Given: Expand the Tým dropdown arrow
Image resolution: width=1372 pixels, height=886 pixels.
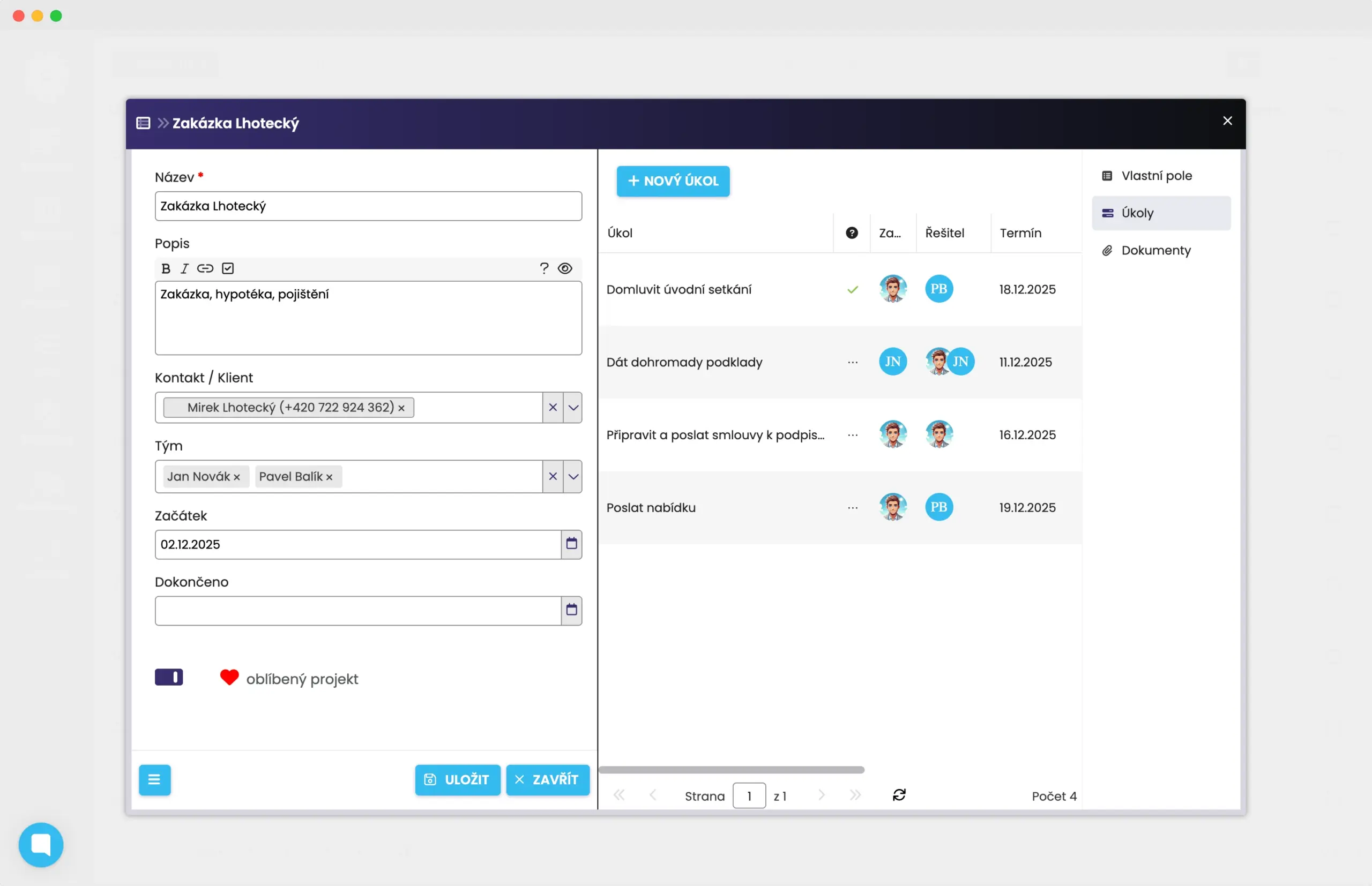Looking at the screenshot, I should (x=572, y=476).
